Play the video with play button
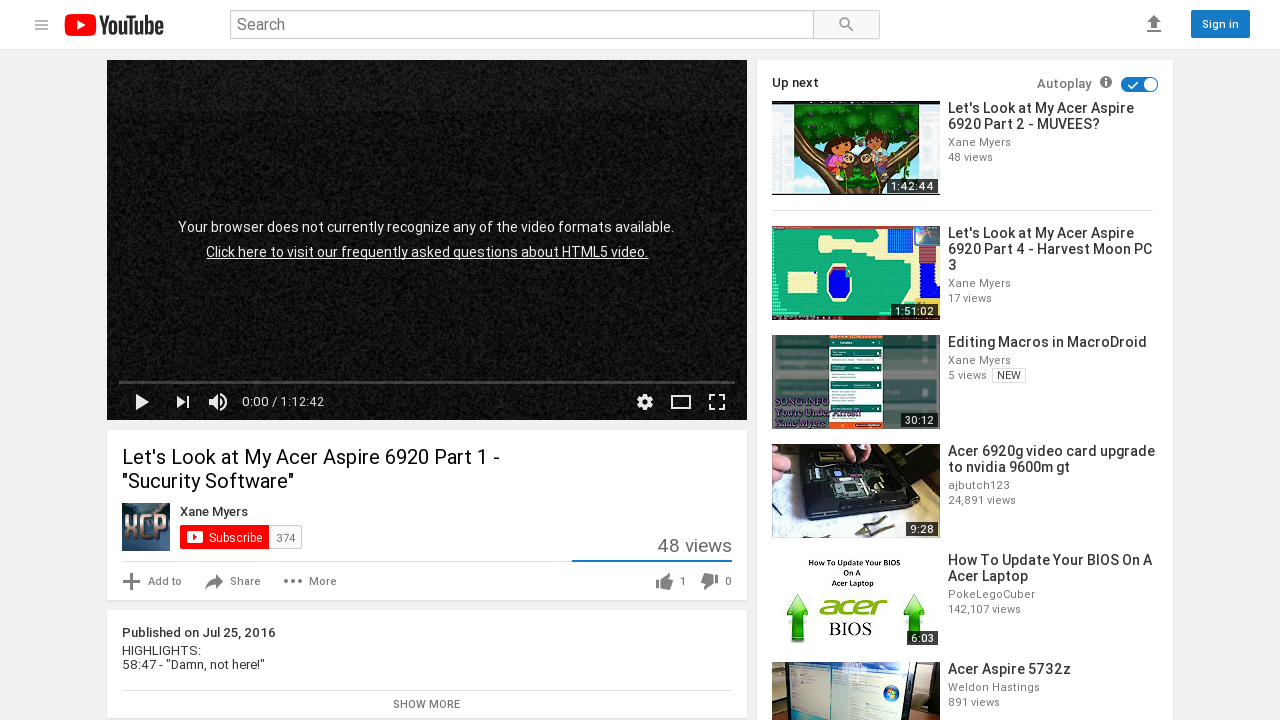Image resolution: width=1280 pixels, height=720 pixels. tap(142, 402)
